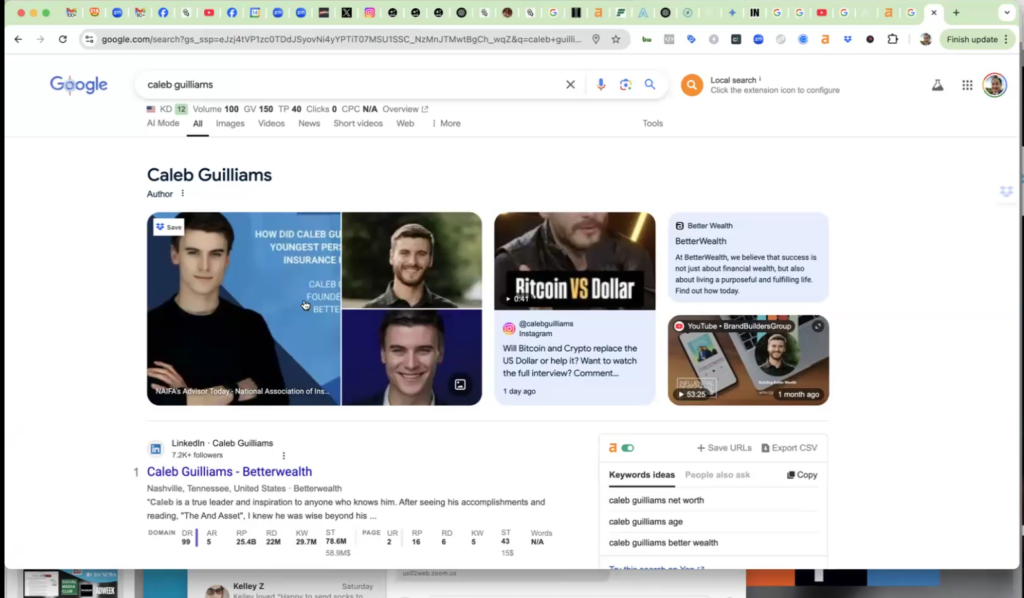Open the keyword Overview link

[405, 109]
